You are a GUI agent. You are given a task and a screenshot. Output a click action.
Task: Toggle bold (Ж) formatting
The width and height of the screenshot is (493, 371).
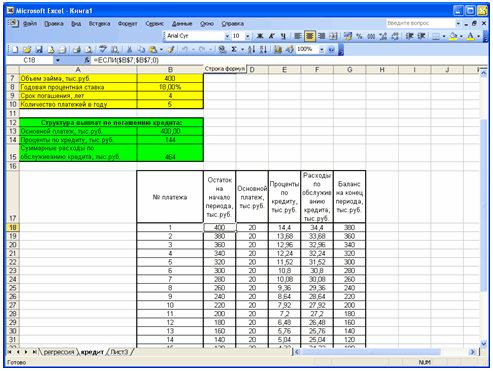(x=260, y=36)
